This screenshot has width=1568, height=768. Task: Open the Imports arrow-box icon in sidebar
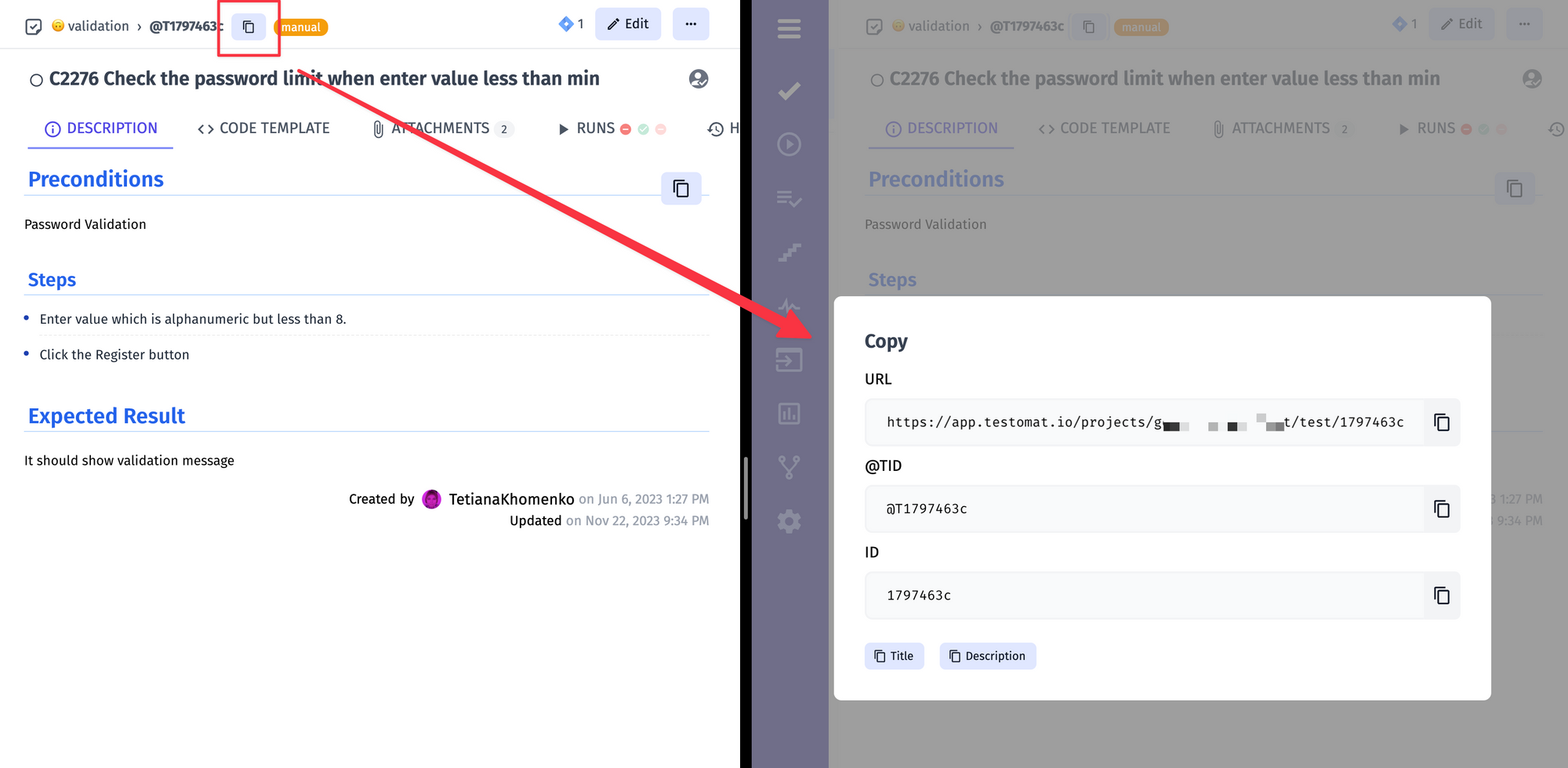(x=789, y=360)
